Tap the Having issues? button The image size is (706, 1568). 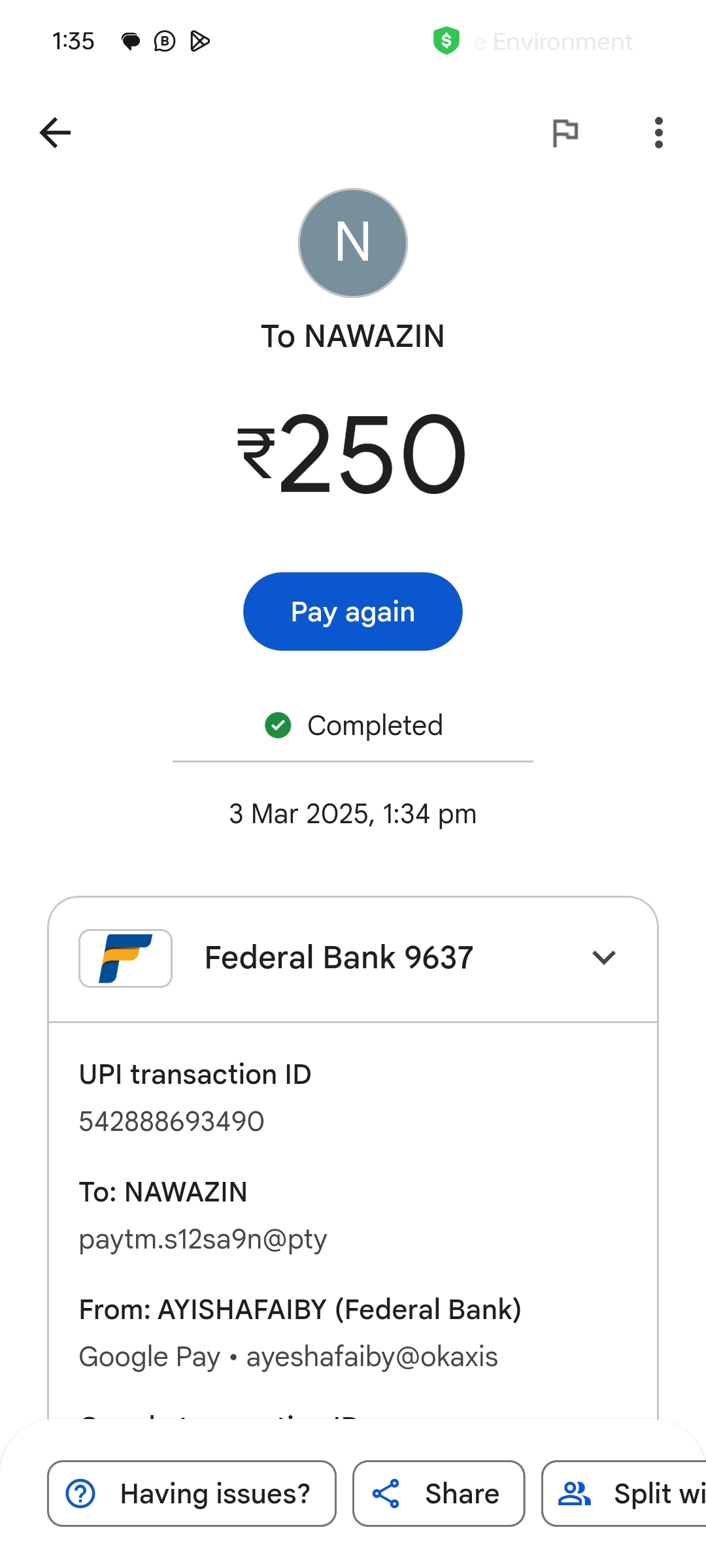[x=192, y=1494]
